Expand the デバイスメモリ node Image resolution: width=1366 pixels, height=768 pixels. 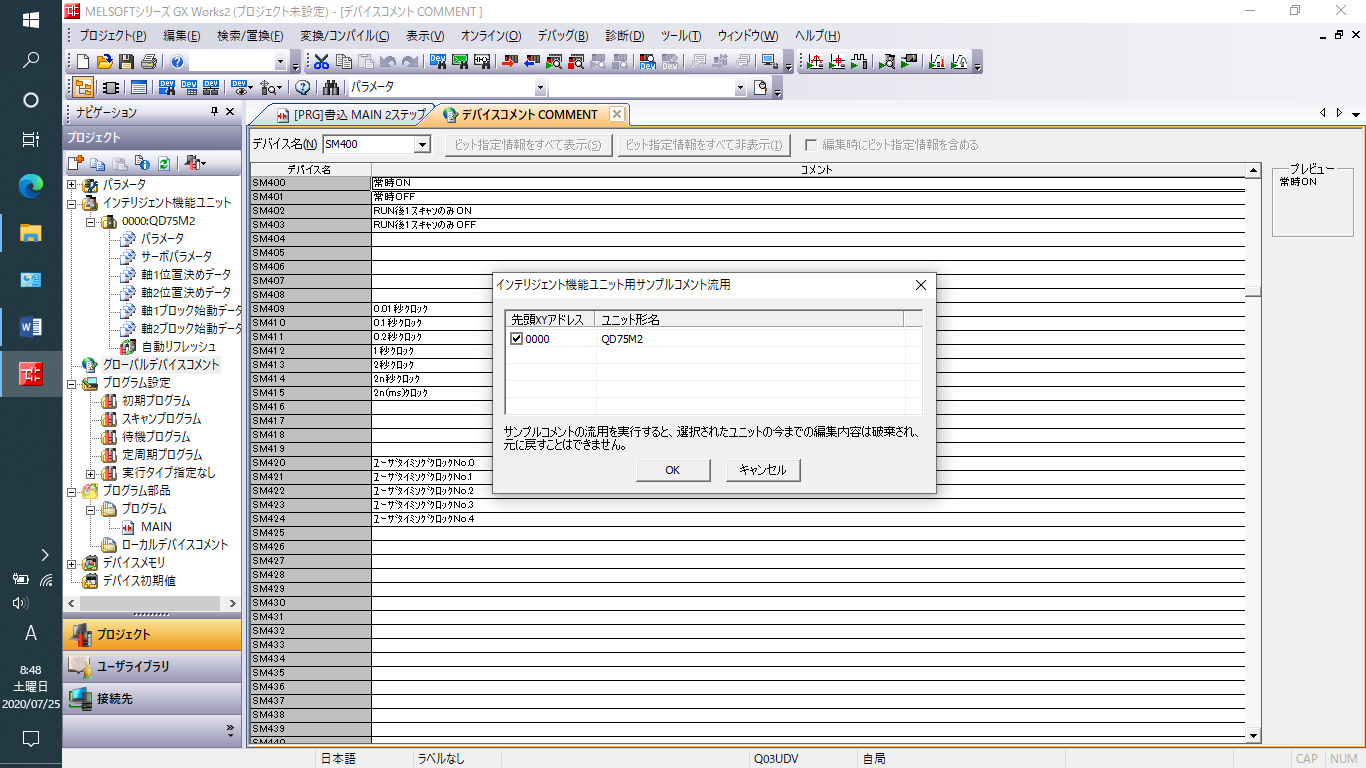pyautogui.click(x=72, y=563)
